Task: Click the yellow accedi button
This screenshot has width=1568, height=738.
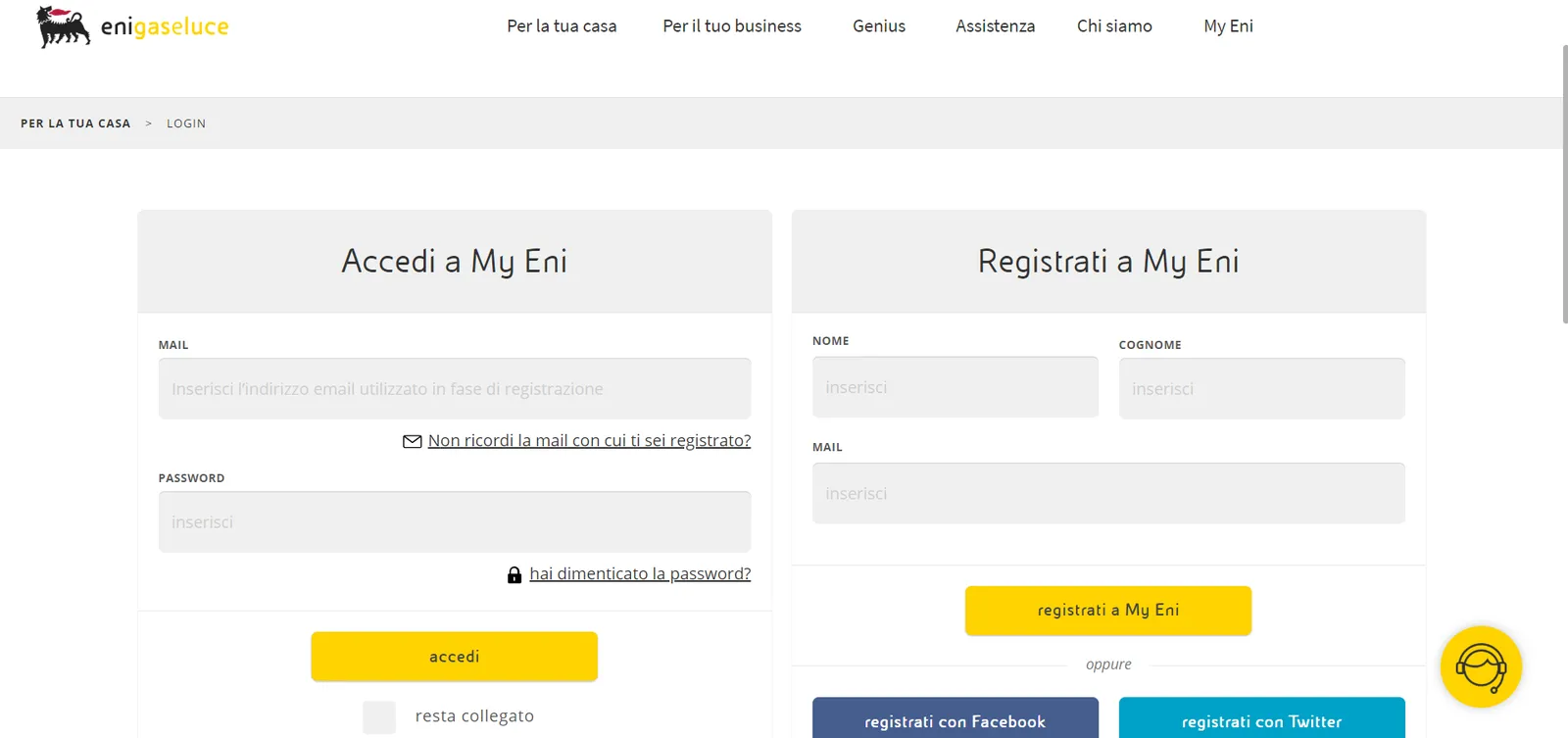Action: (x=455, y=657)
